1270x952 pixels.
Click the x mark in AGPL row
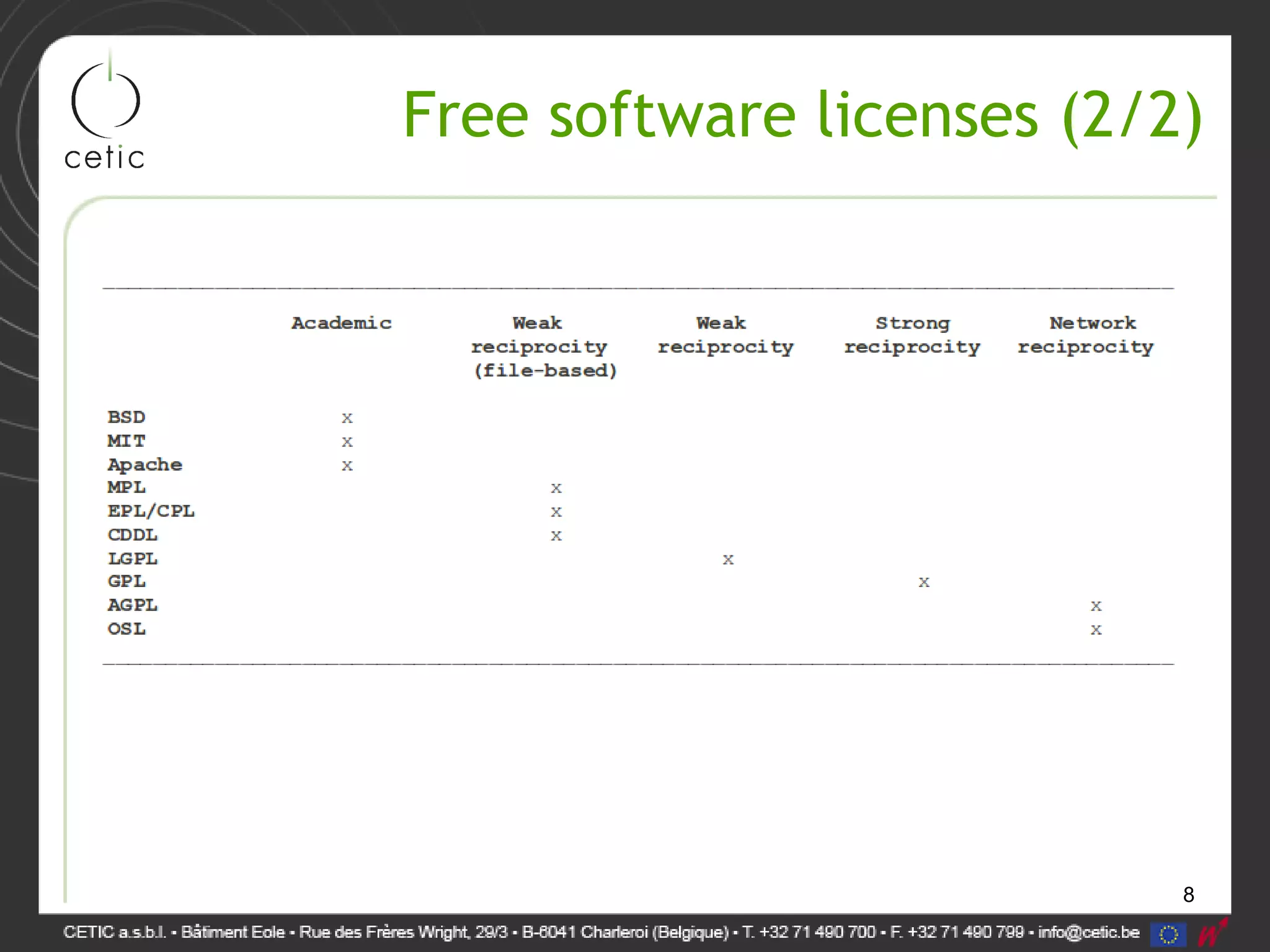[x=1096, y=606]
